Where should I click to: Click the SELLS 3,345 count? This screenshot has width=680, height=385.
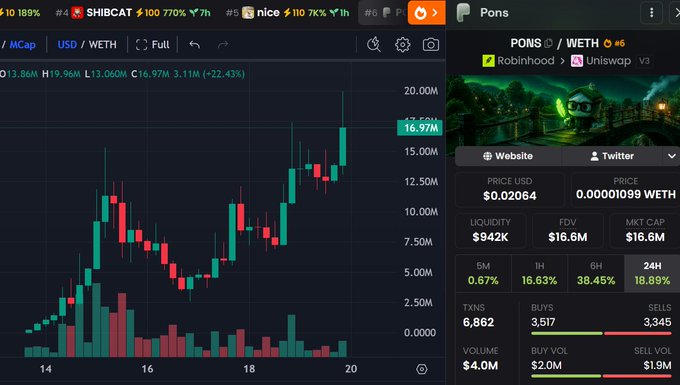657,322
